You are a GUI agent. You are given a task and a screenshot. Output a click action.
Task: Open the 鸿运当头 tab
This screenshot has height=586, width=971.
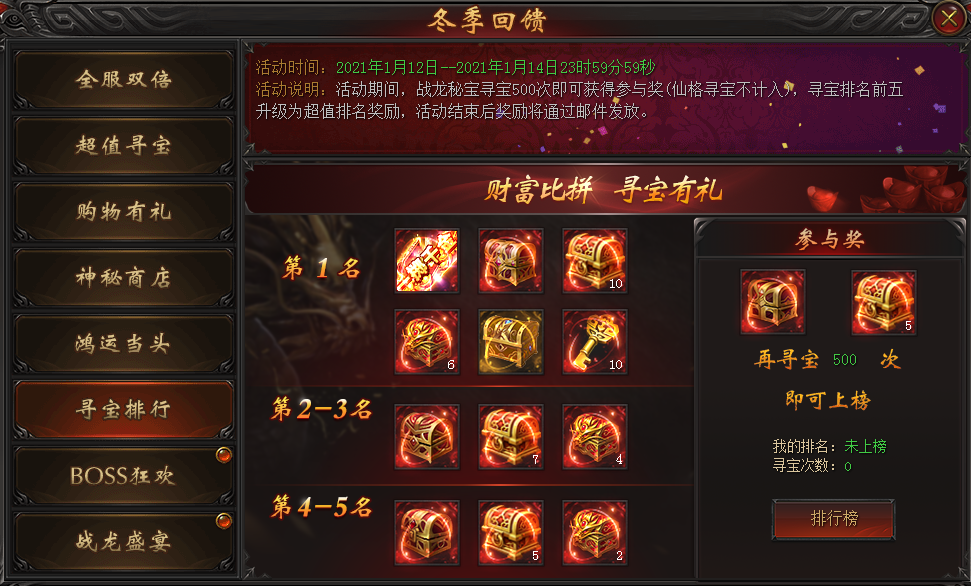123,344
